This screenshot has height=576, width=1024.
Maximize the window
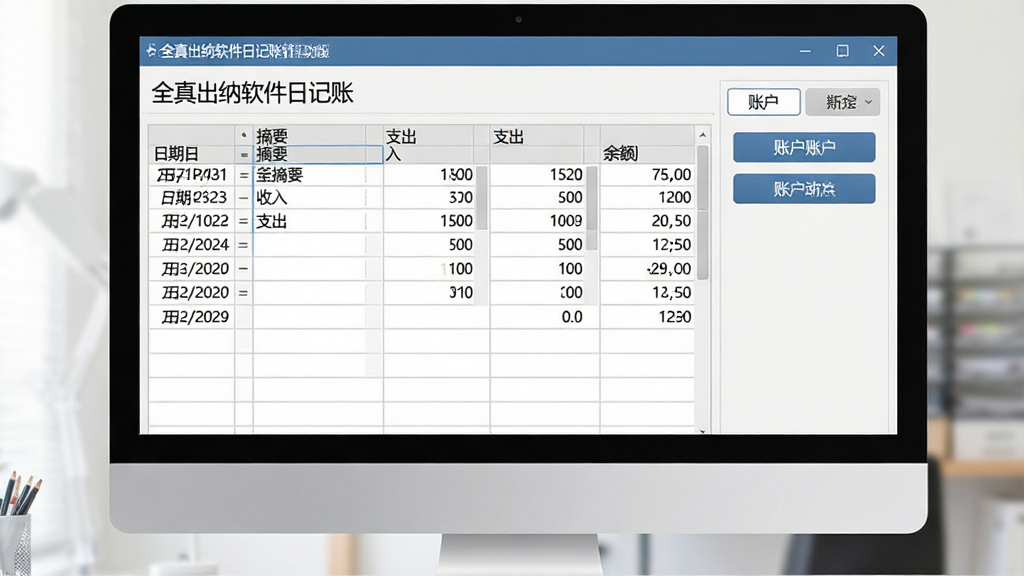[x=842, y=51]
